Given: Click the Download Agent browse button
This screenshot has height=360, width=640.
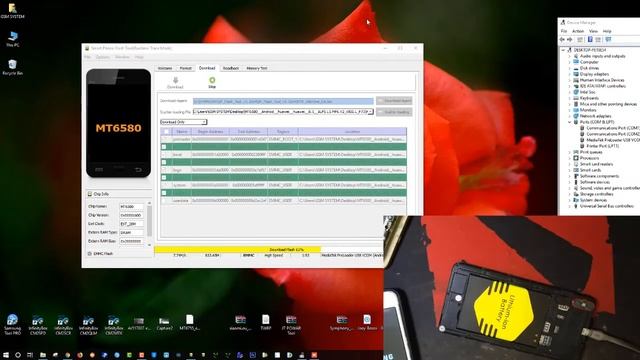Looking at the screenshot, I should [x=394, y=100].
